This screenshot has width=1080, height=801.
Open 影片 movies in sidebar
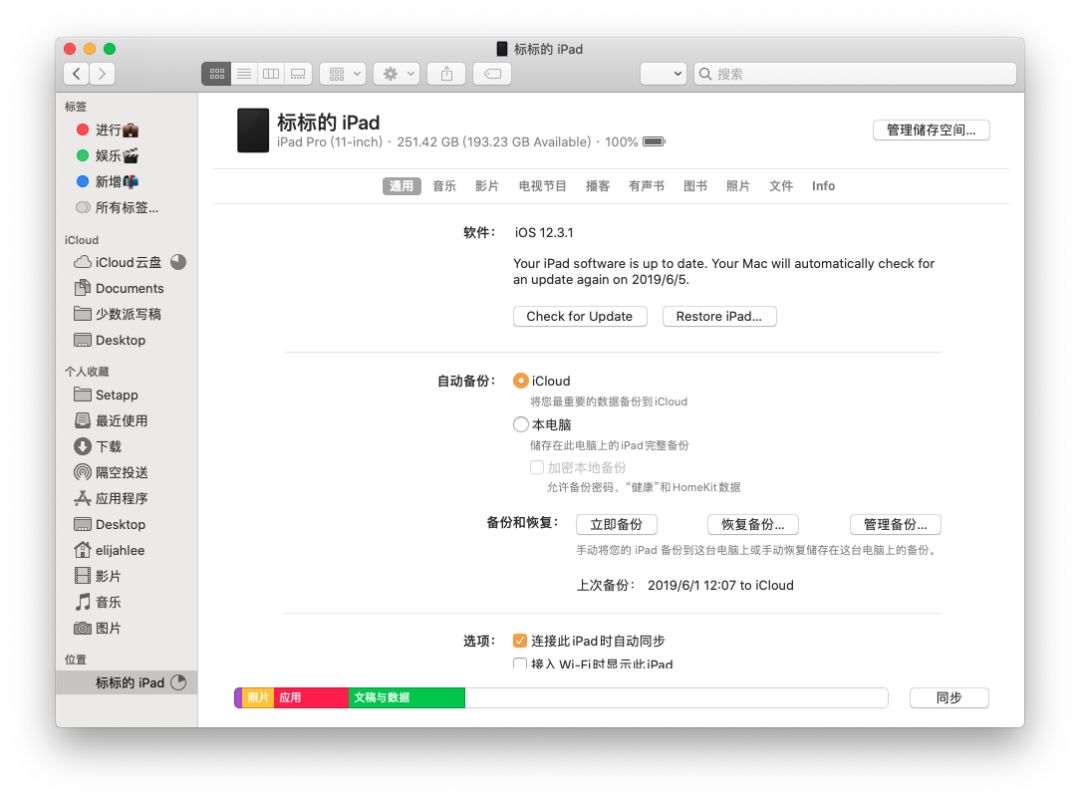(x=98, y=576)
